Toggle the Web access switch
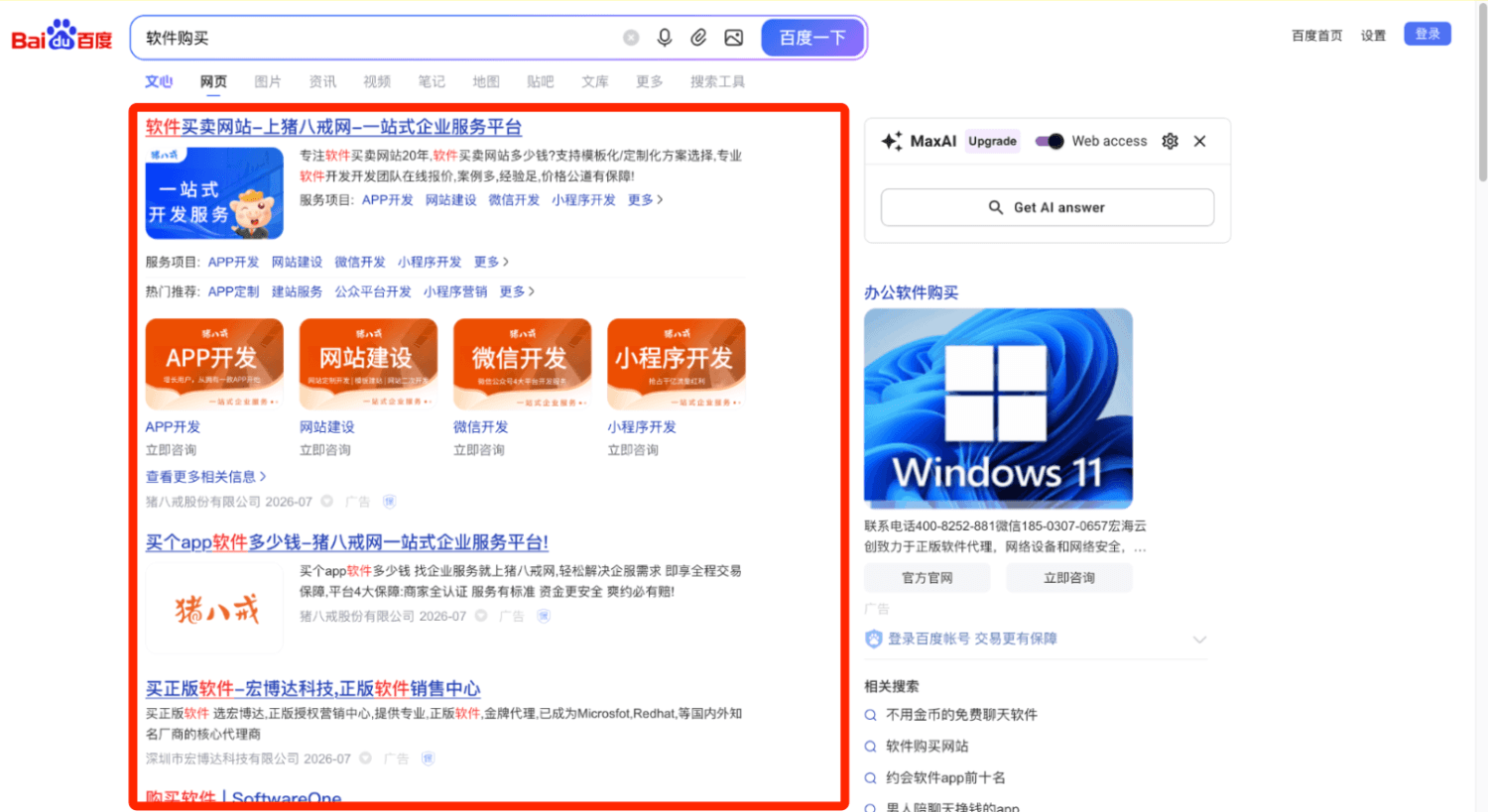 pyautogui.click(x=1050, y=141)
